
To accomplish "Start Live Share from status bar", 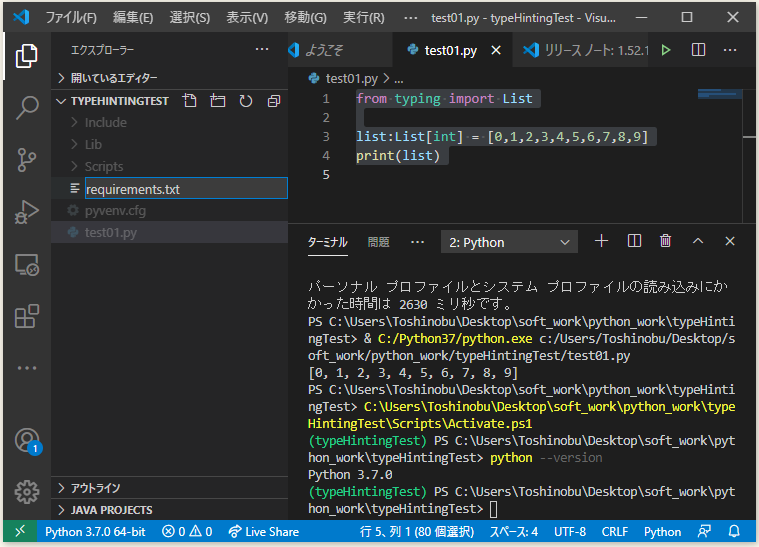I will [x=264, y=532].
